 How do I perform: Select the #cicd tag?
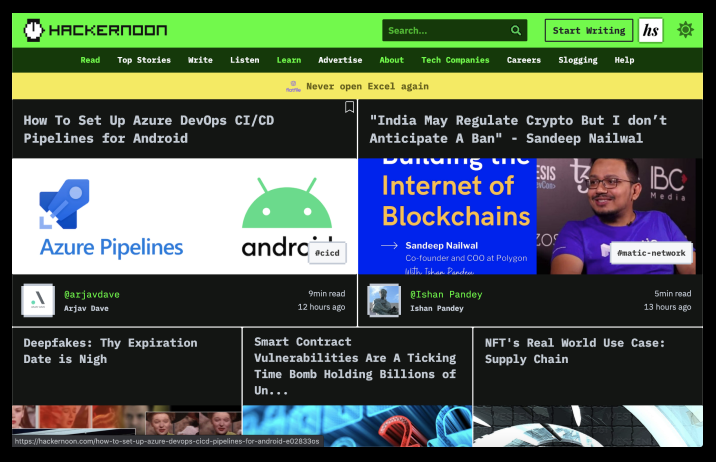(327, 253)
